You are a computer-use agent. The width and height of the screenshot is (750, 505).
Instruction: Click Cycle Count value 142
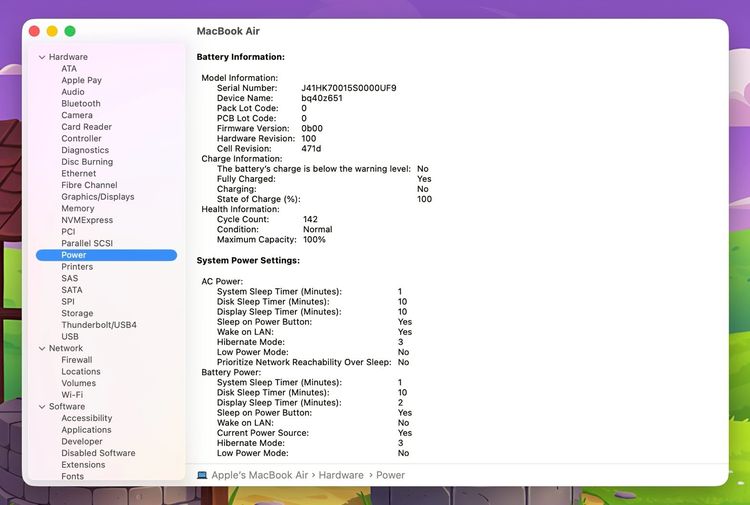tap(310, 219)
